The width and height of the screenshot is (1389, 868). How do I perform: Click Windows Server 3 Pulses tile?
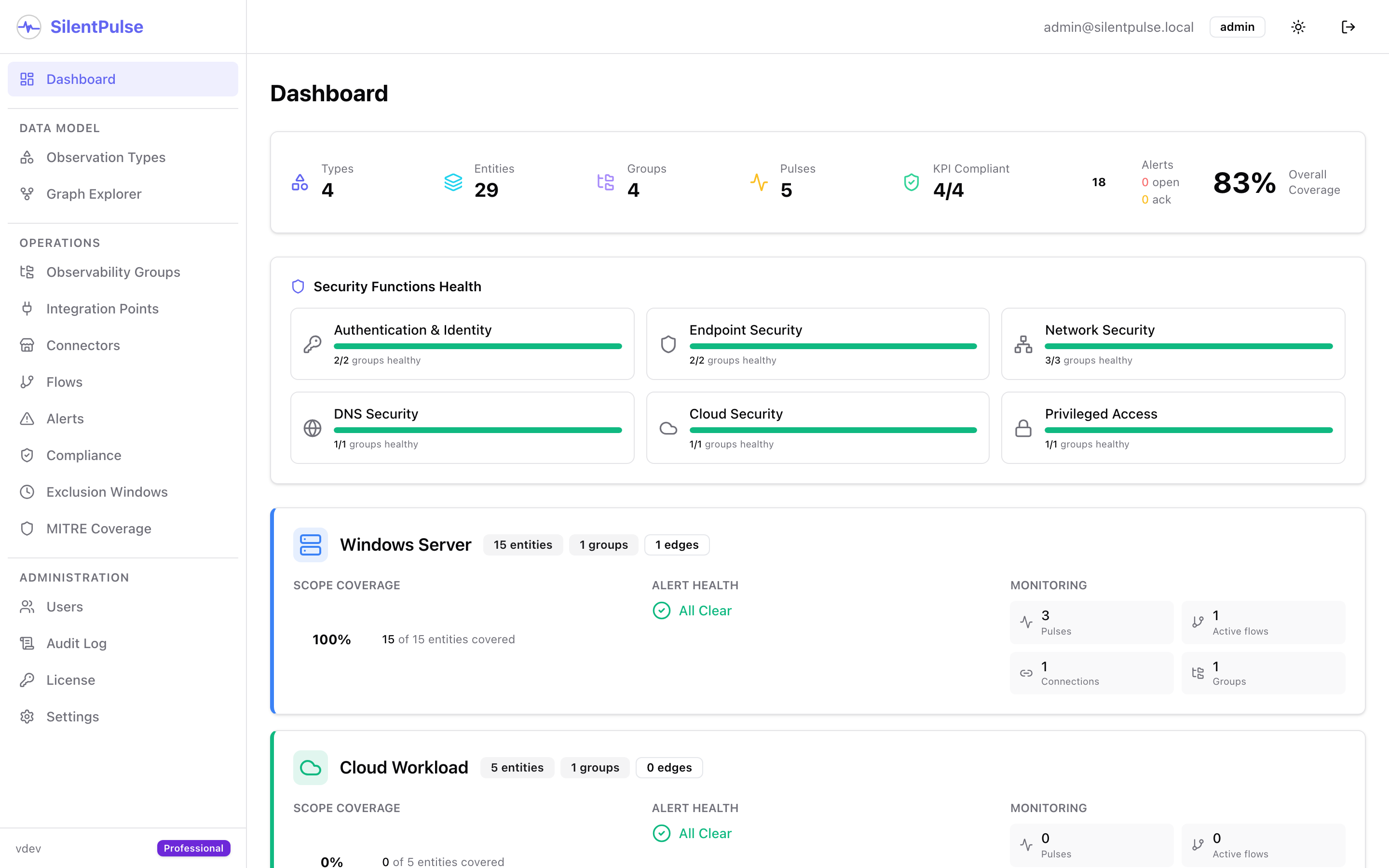[1092, 622]
